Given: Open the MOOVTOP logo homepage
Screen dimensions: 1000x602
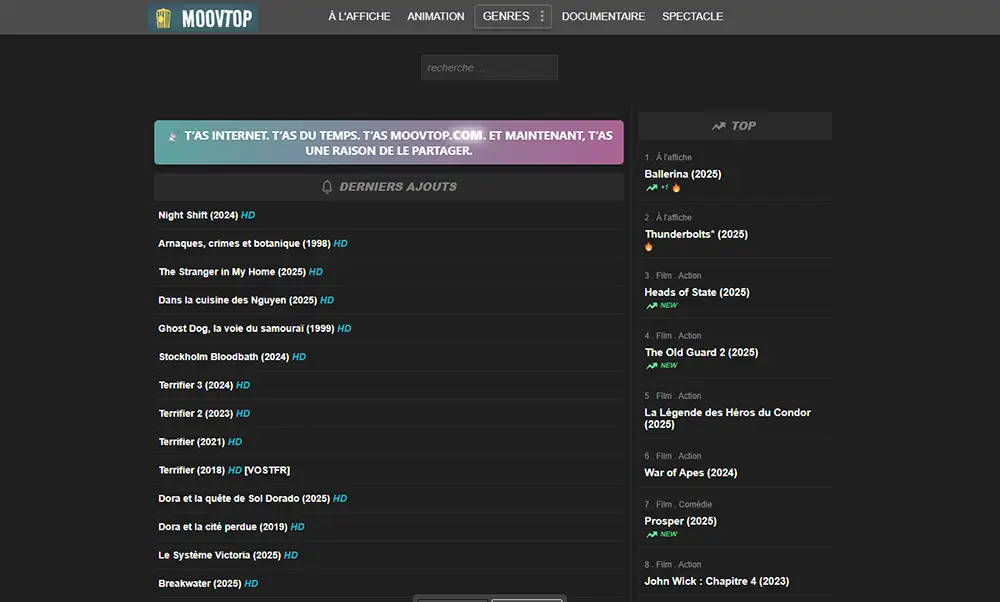Looking at the screenshot, I should click(203, 18).
